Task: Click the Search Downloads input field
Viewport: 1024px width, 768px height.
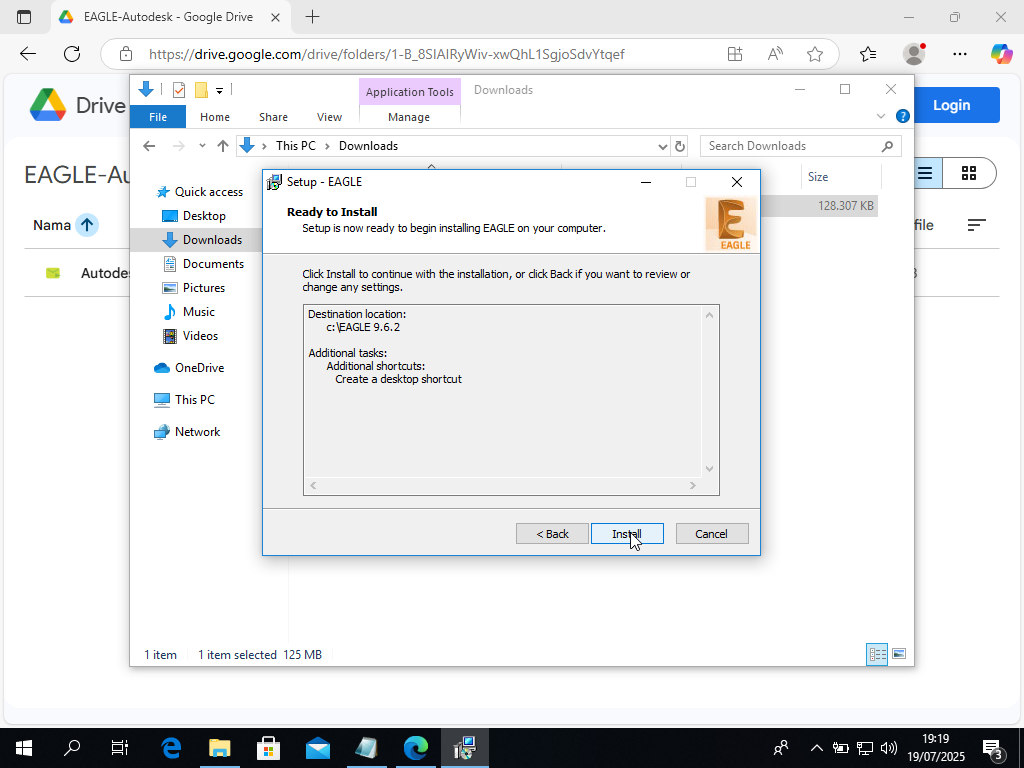Action: coord(790,146)
